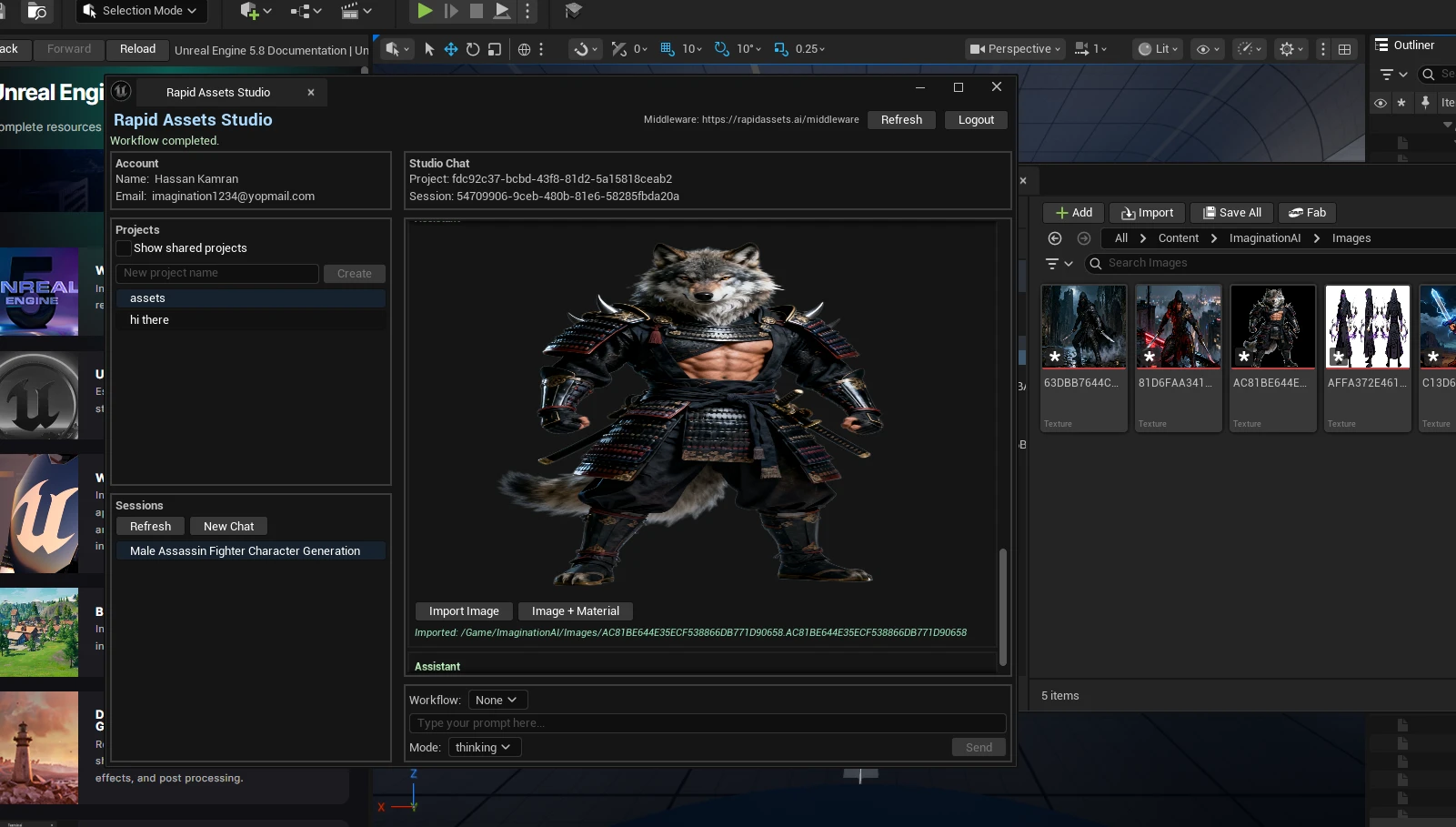Open the Selection Mode dropdown

pos(141,11)
